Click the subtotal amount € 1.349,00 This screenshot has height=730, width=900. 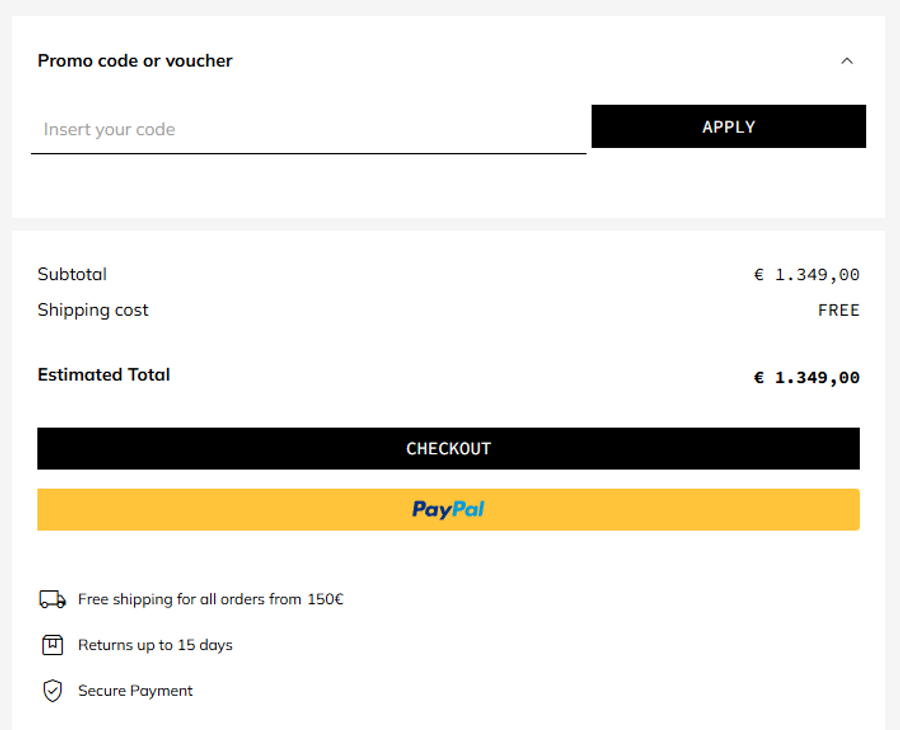click(x=806, y=275)
